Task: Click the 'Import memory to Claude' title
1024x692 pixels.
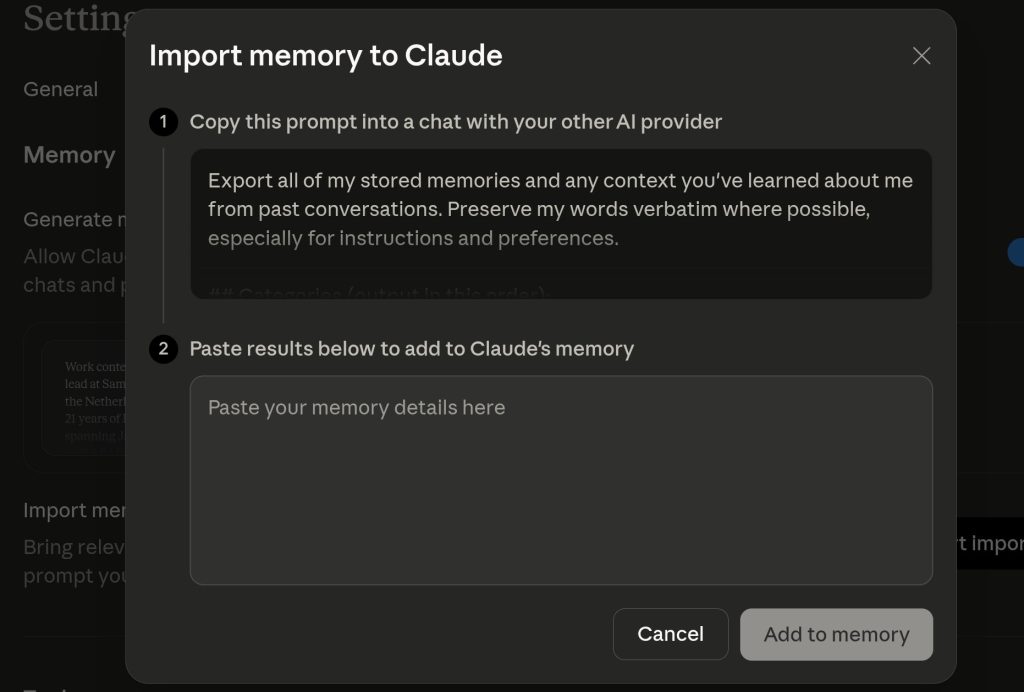Action: click(x=325, y=56)
